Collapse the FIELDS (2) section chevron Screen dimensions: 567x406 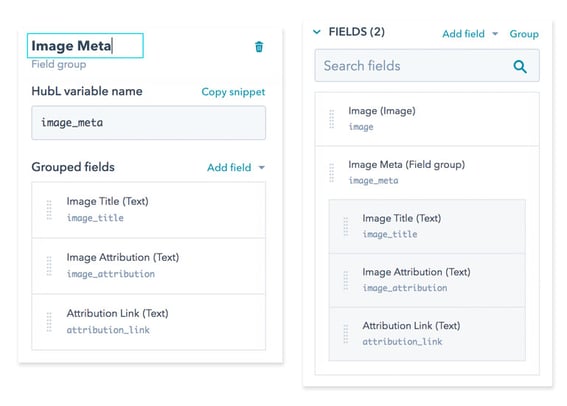317,32
